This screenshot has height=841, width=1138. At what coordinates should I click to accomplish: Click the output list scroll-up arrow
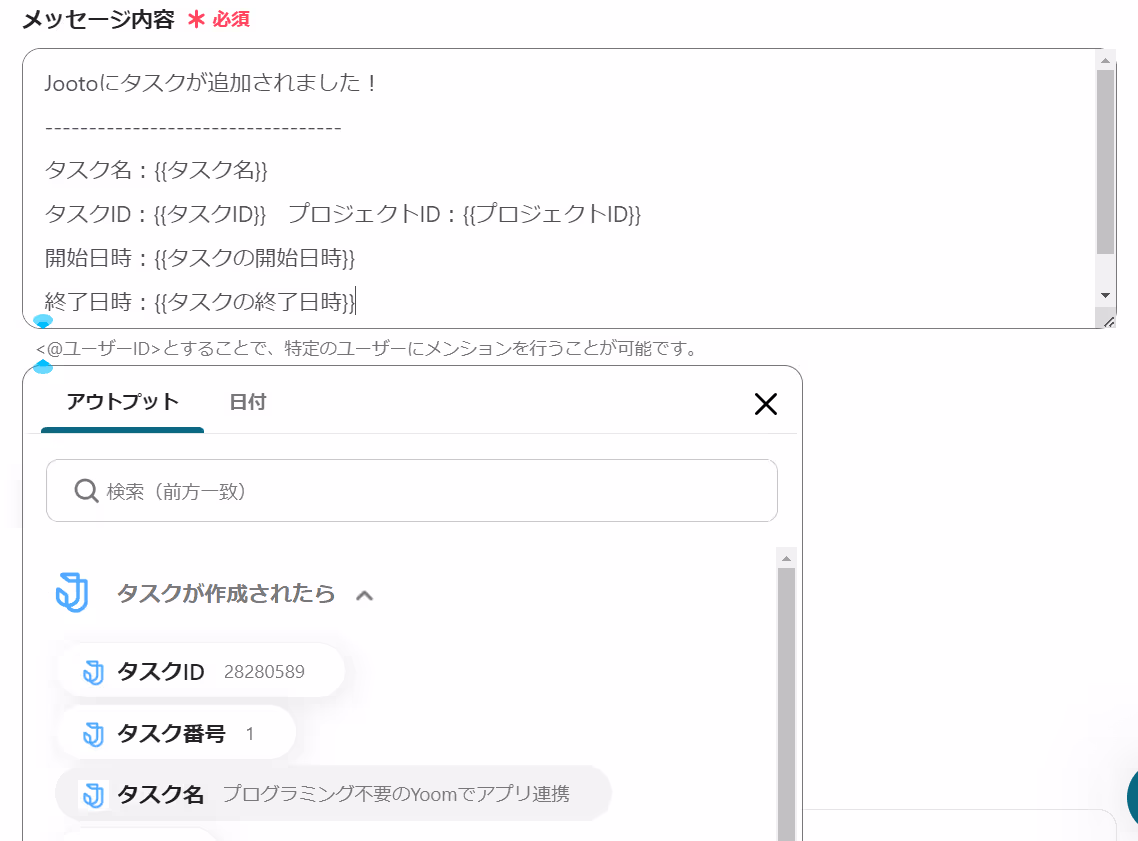786,558
